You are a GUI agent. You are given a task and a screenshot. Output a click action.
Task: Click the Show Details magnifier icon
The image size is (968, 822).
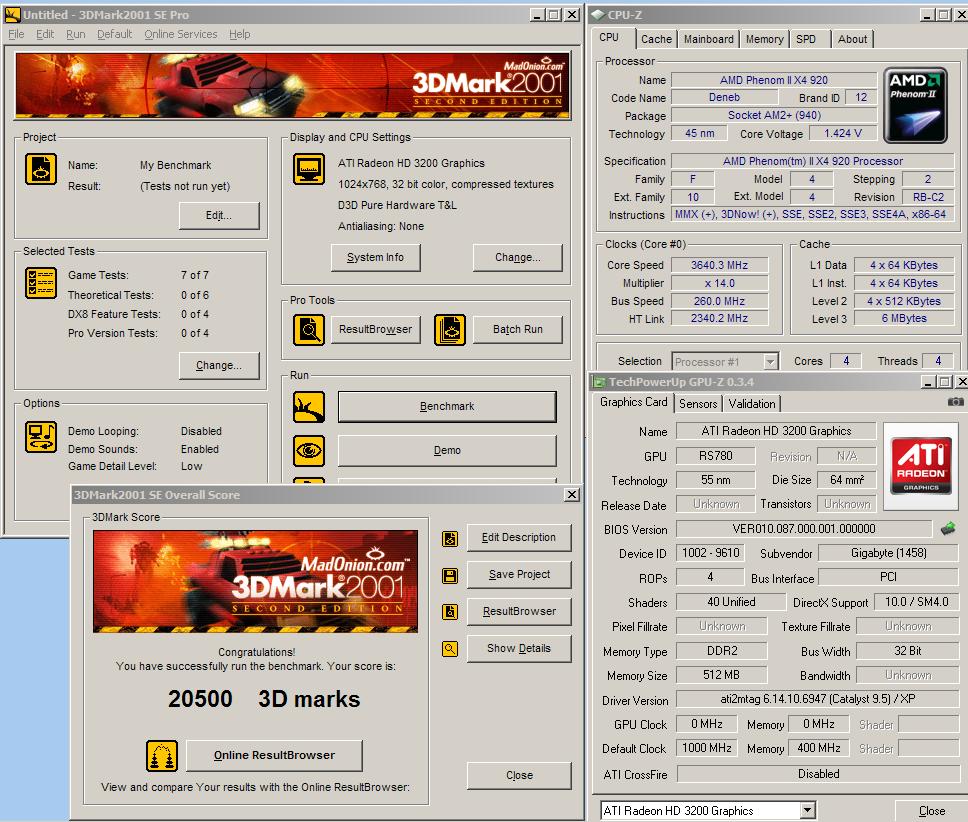pyautogui.click(x=450, y=649)
